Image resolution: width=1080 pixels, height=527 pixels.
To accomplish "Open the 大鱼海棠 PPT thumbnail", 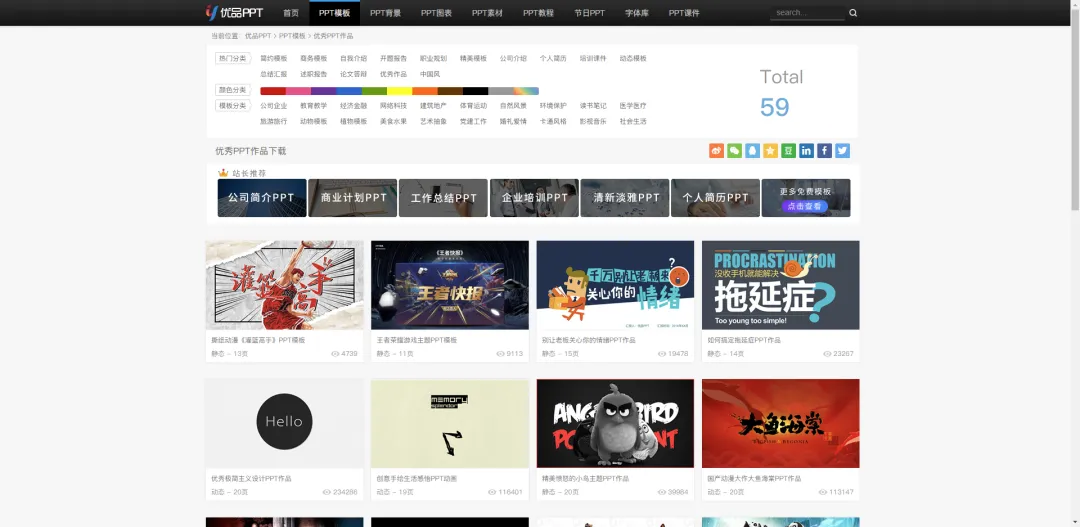I will (780, 424).
